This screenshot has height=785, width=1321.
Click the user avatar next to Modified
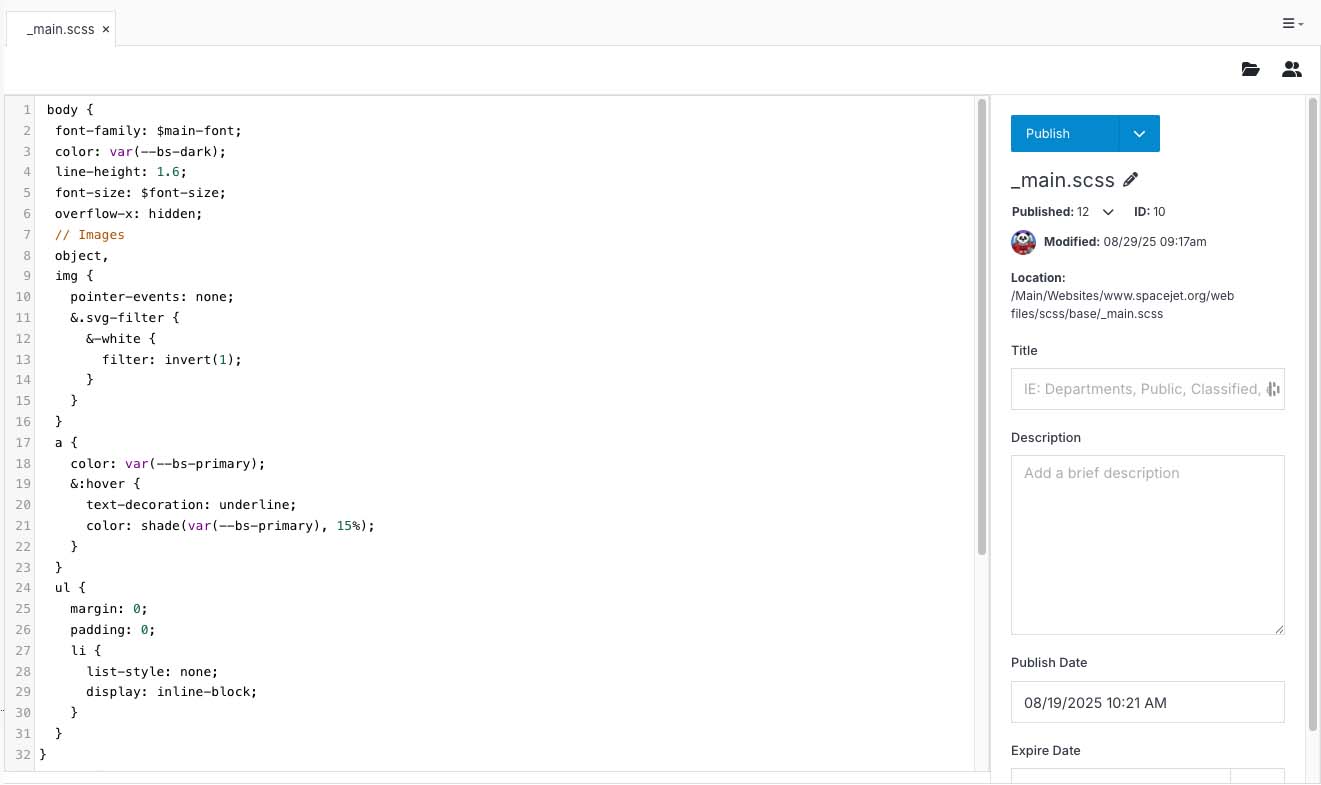point(1023,242)
